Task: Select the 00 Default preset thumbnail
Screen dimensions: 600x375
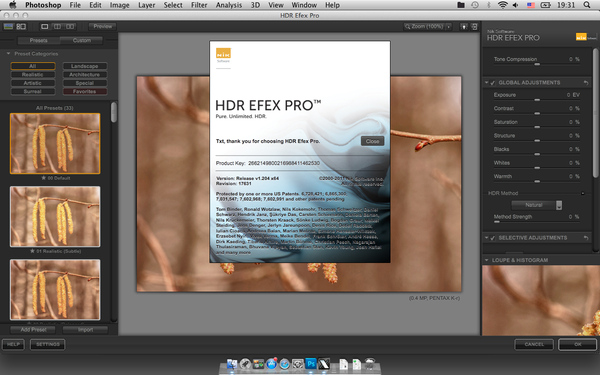Action: pos(55,143)
